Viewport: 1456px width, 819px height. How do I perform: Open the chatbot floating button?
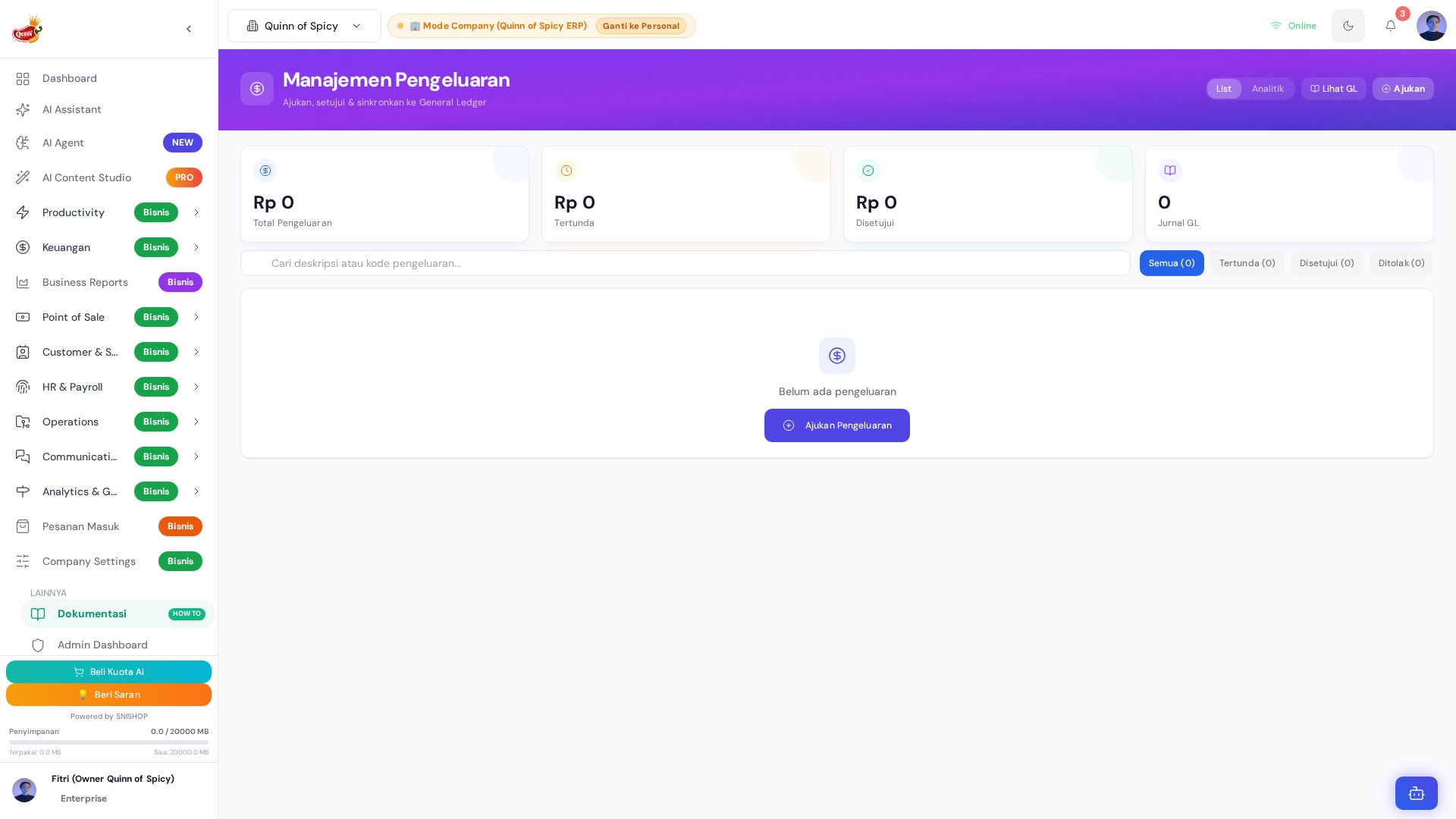click(1417, 793)
